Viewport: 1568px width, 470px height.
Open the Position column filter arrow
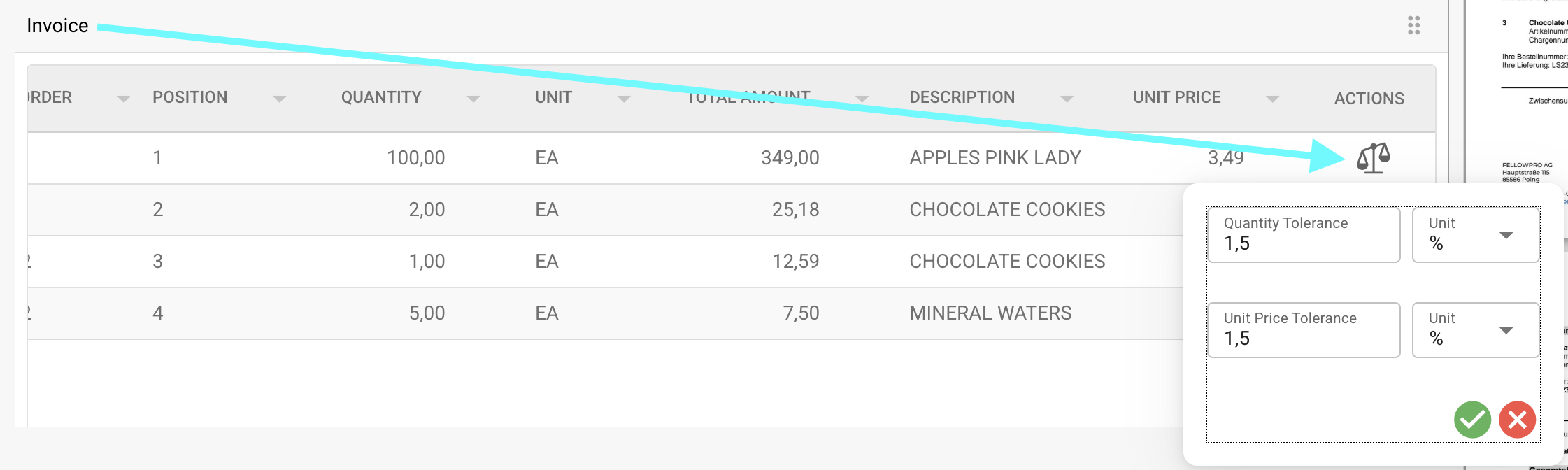280,99
